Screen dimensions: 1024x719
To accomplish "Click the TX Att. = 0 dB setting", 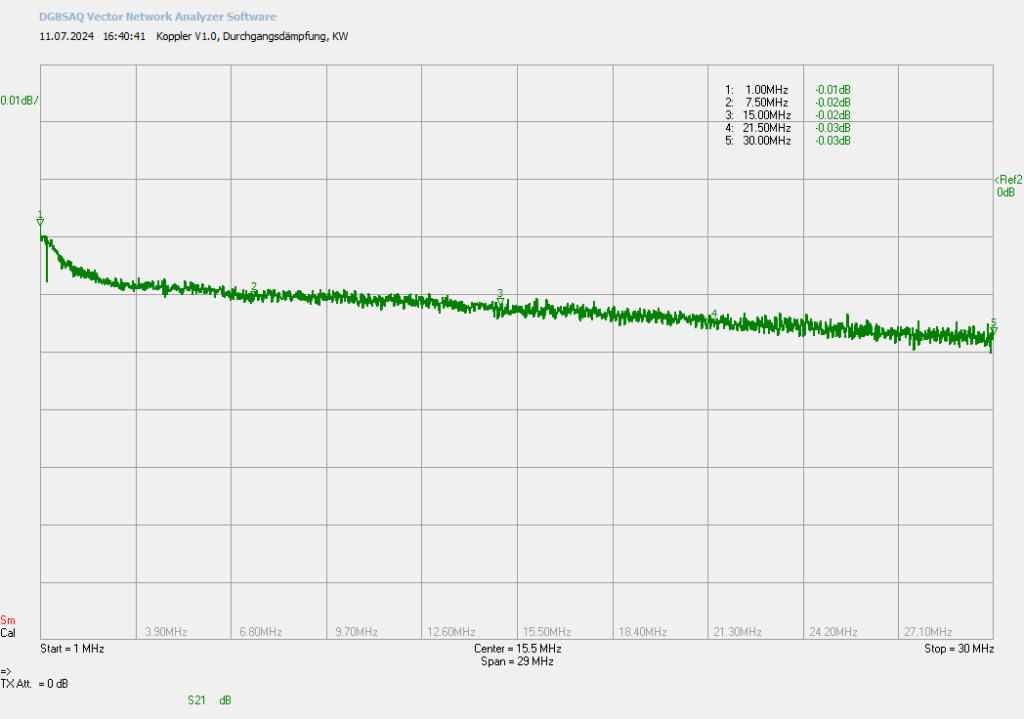I will pyautogui.click(x=35, y=684).
